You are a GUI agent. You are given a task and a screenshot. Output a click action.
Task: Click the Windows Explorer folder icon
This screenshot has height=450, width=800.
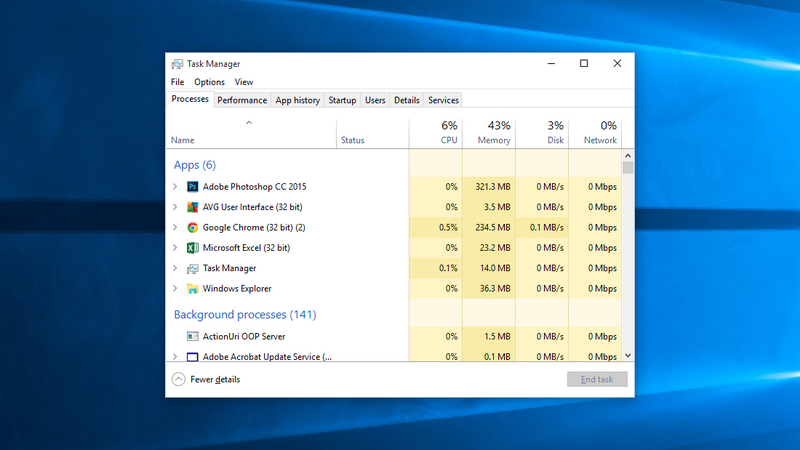click(192, 289)
